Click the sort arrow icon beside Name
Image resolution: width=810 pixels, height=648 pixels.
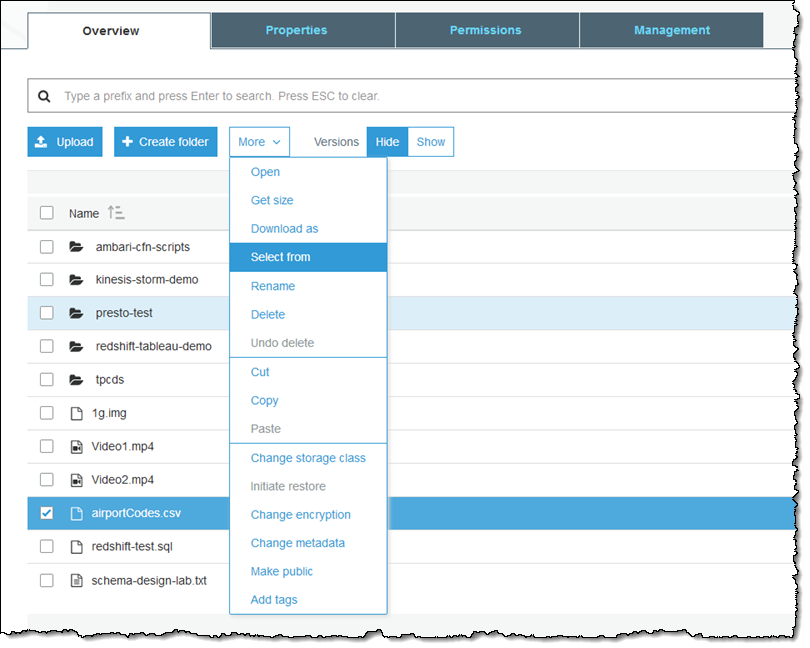116,213
